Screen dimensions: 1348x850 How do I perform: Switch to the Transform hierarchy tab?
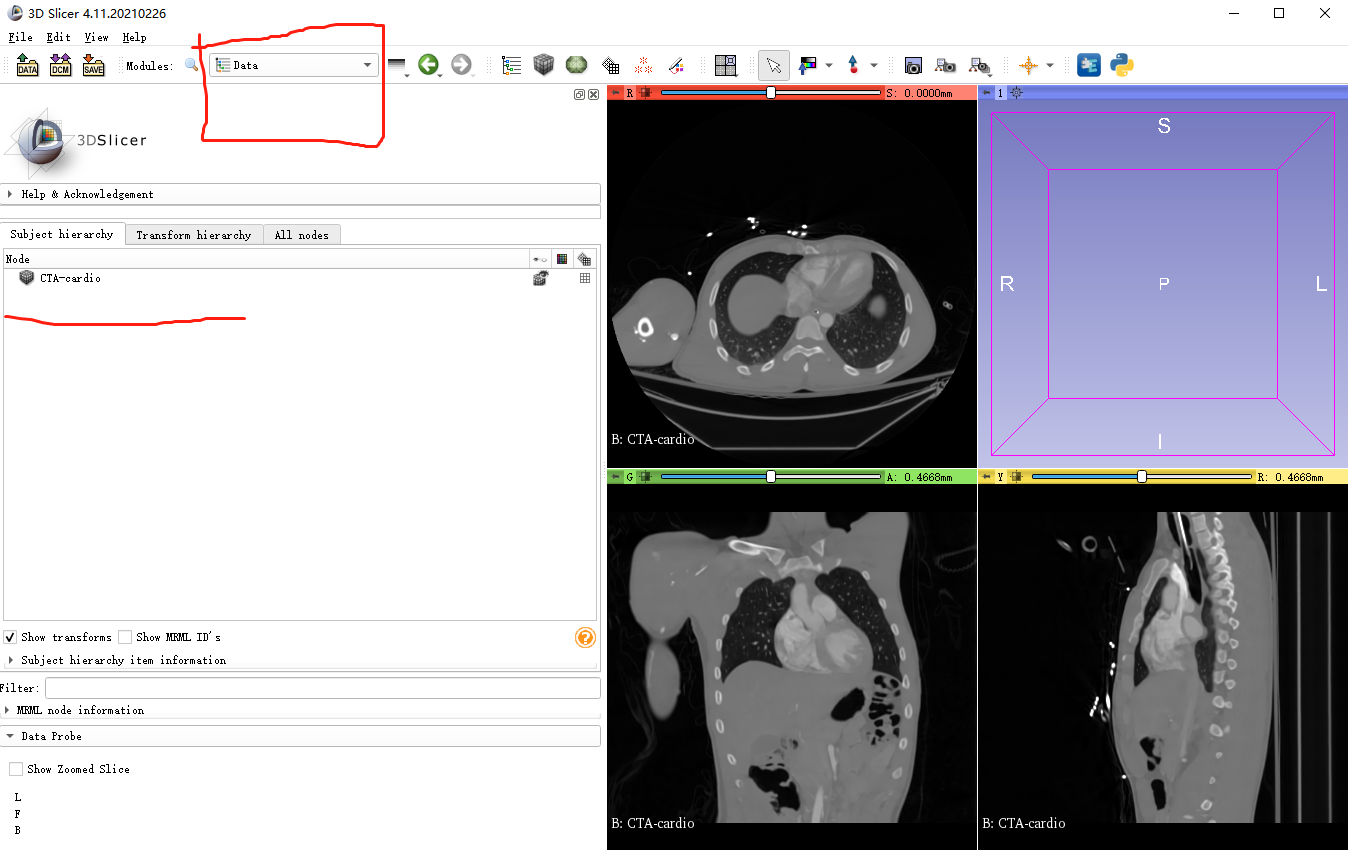point(194,234)
